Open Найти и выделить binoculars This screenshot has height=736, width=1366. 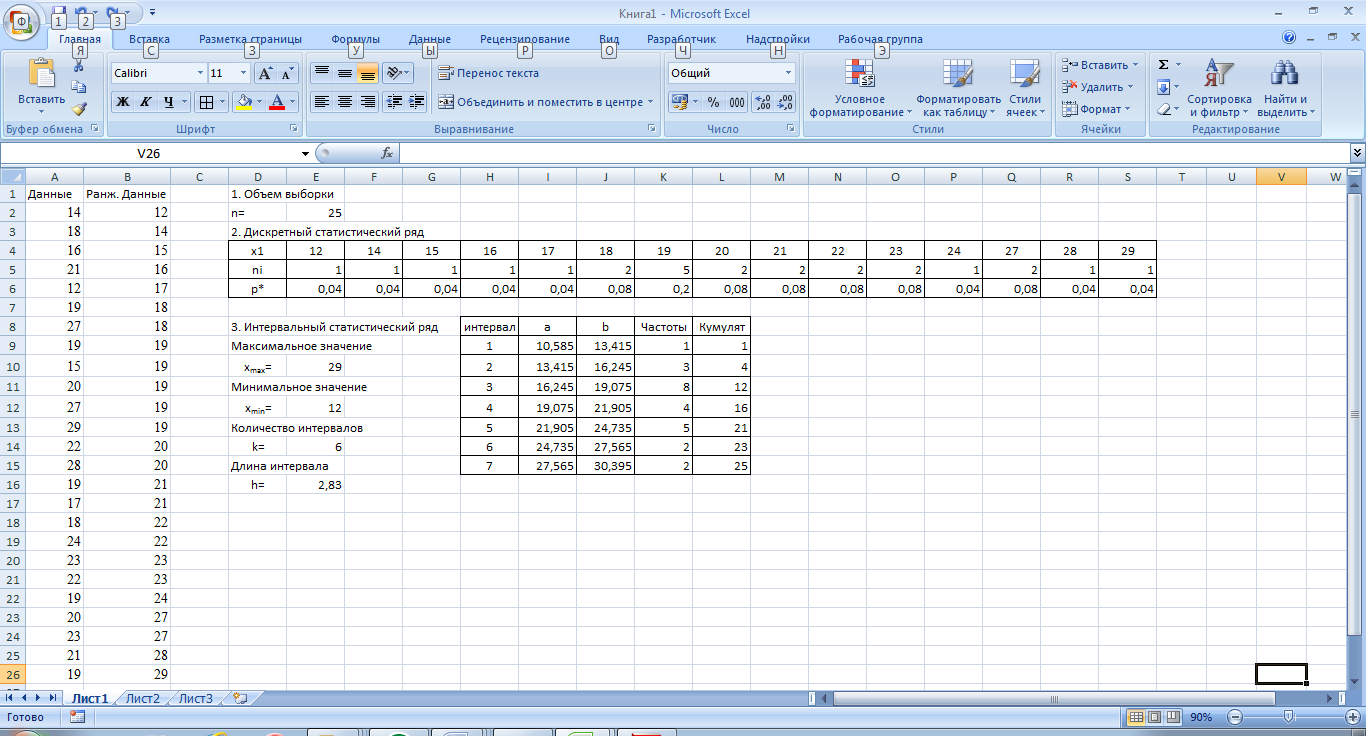point(1284,88)
